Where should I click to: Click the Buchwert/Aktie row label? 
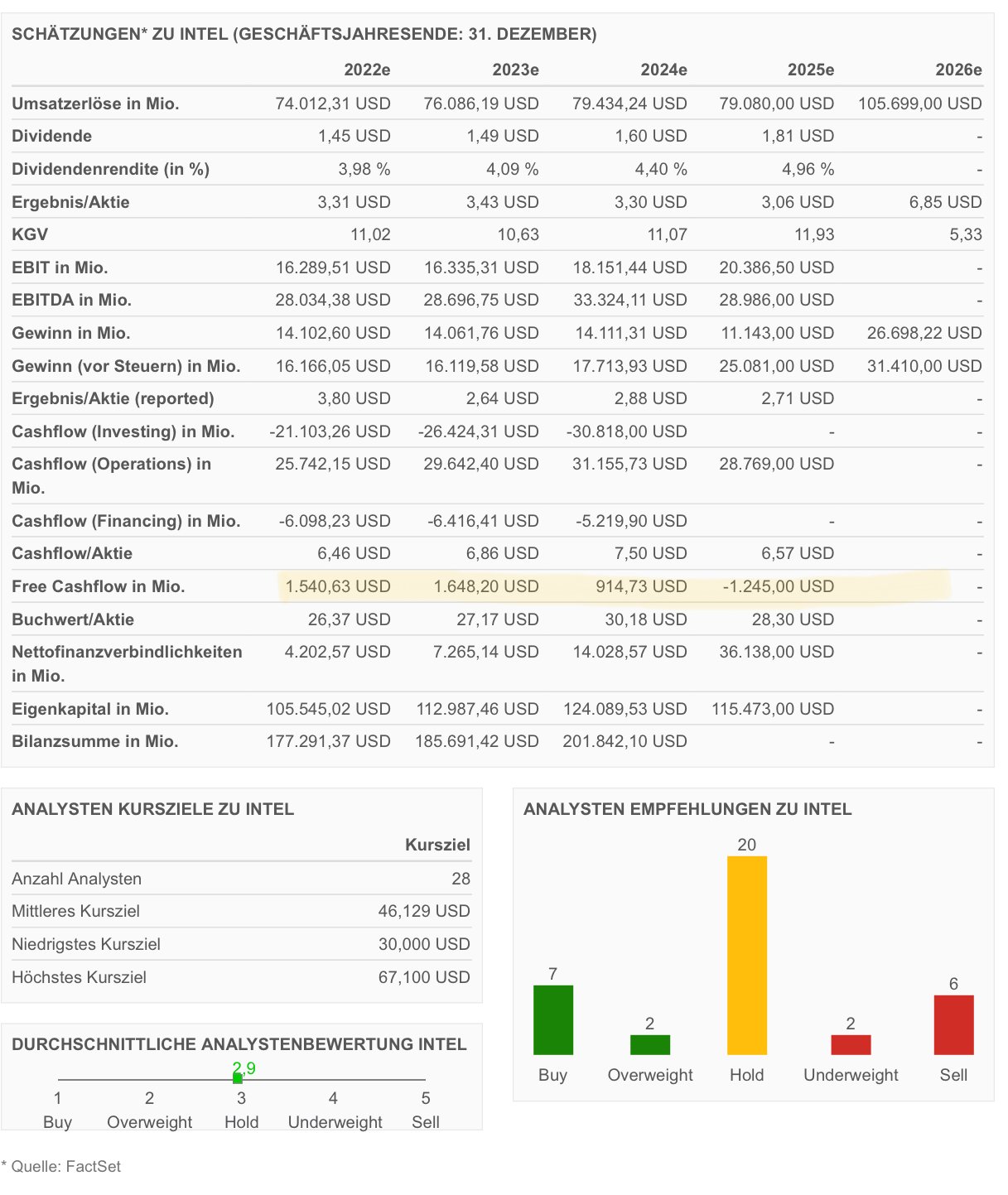click(x=73, y=619)
